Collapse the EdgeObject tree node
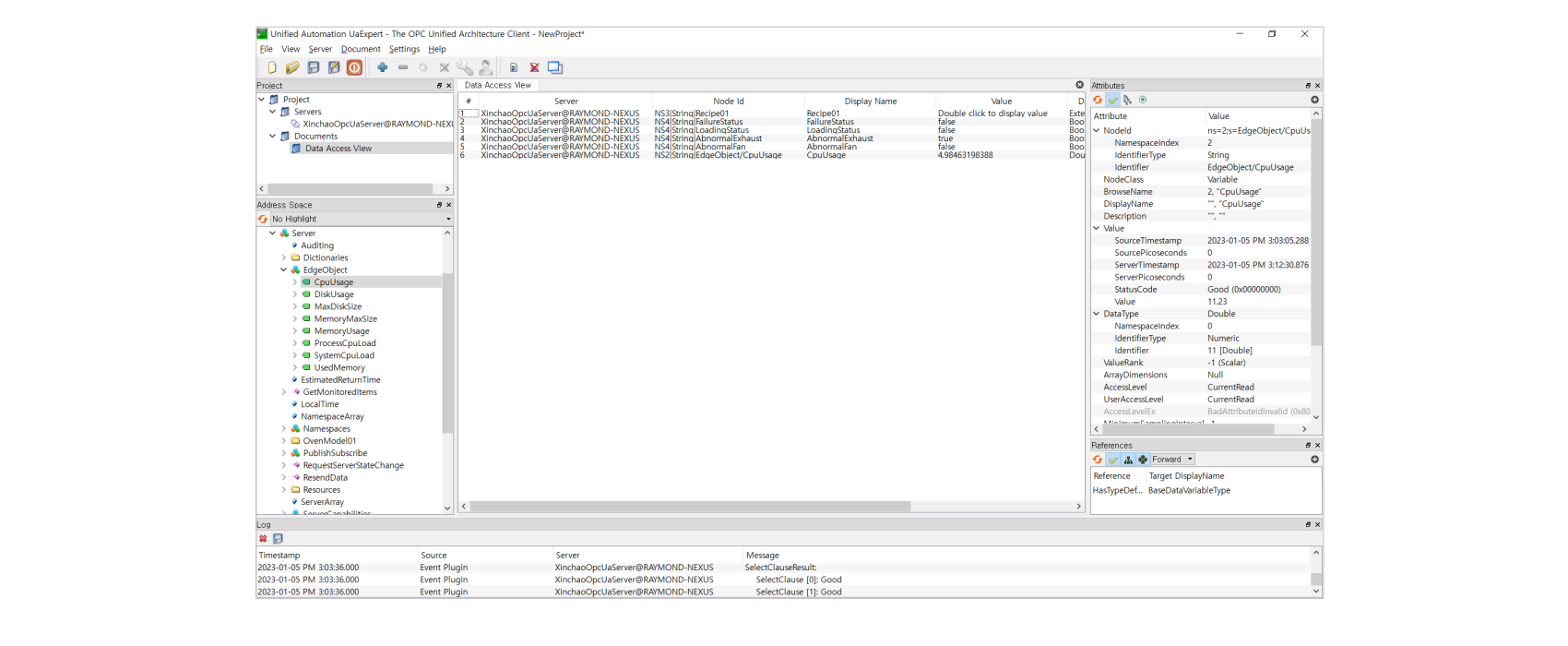The image size is (1568, 646). click(x=284, y=270)
